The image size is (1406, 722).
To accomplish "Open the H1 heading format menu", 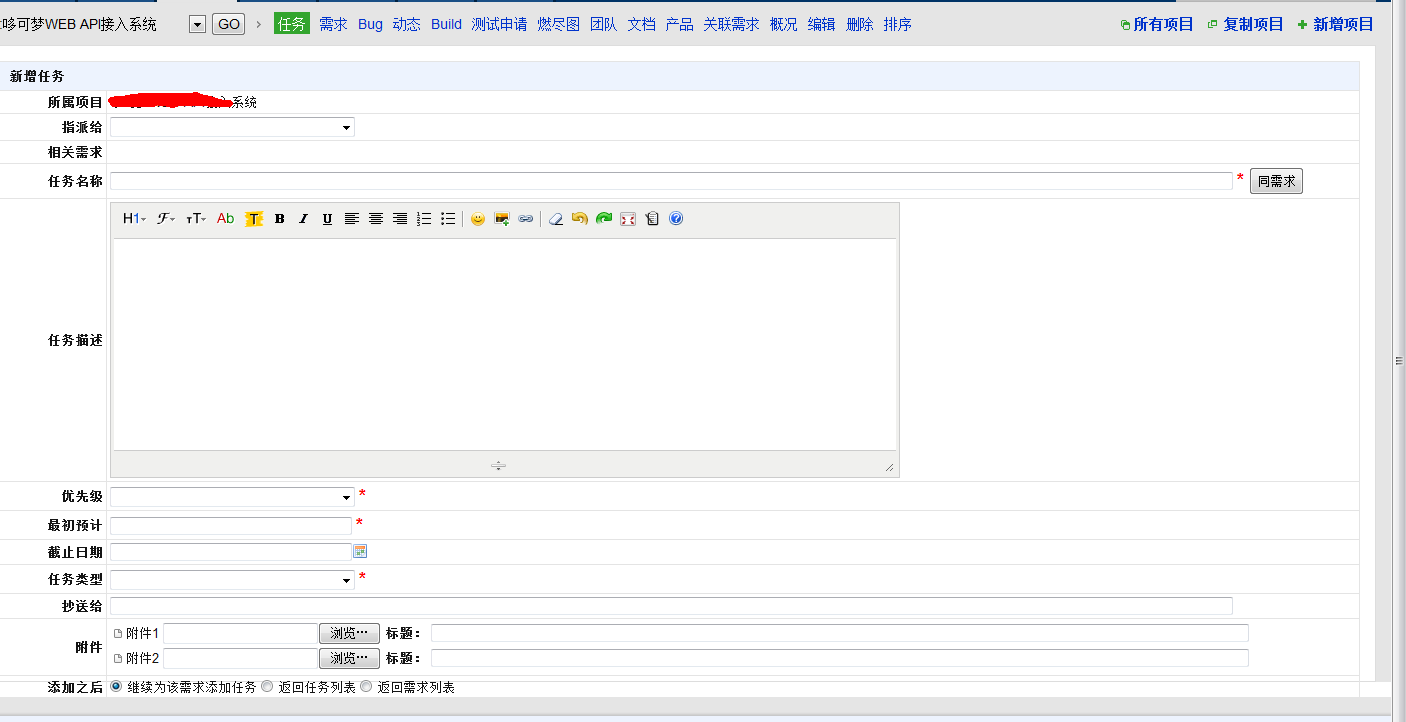I will [134, 219].
